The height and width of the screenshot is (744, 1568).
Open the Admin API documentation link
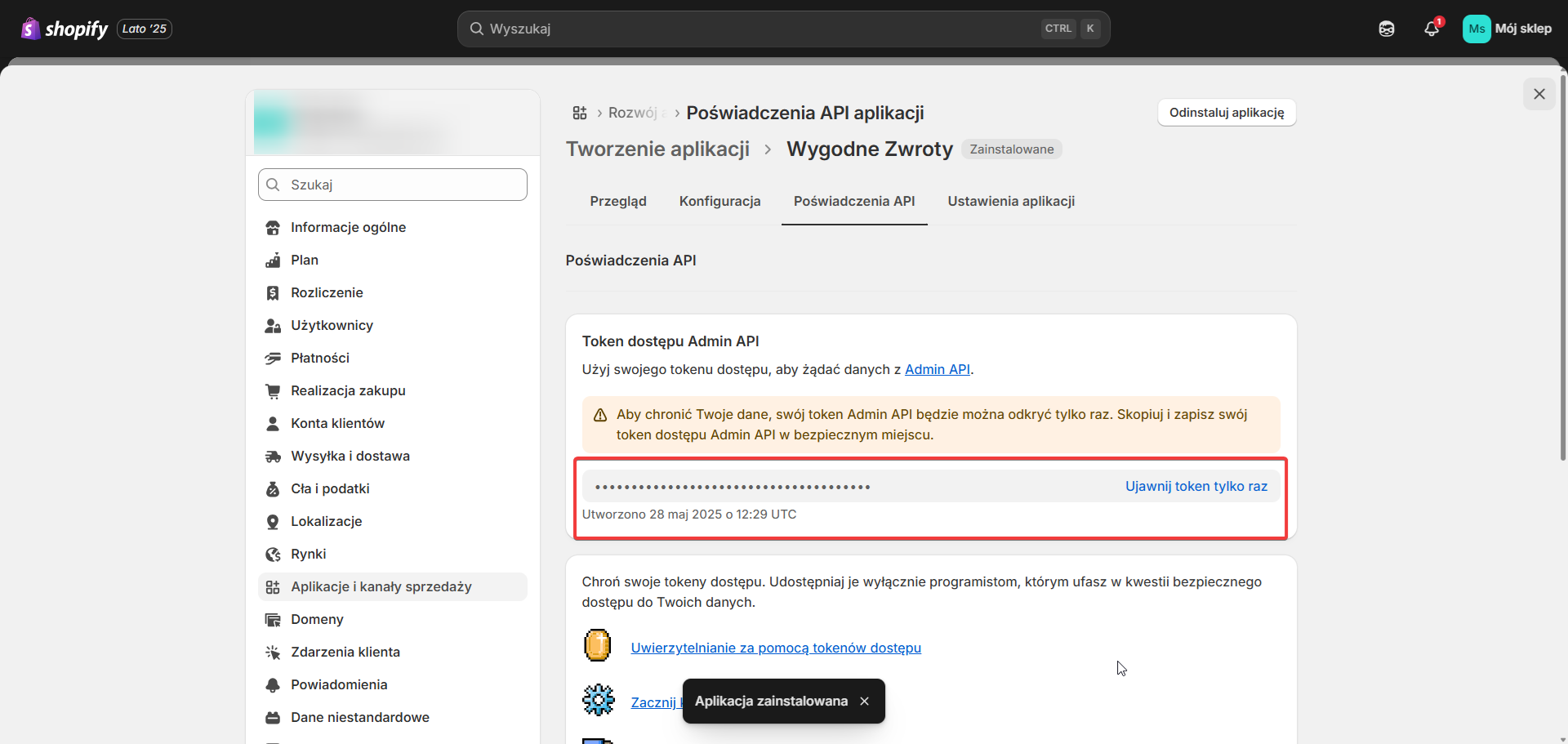coord(937,369)
